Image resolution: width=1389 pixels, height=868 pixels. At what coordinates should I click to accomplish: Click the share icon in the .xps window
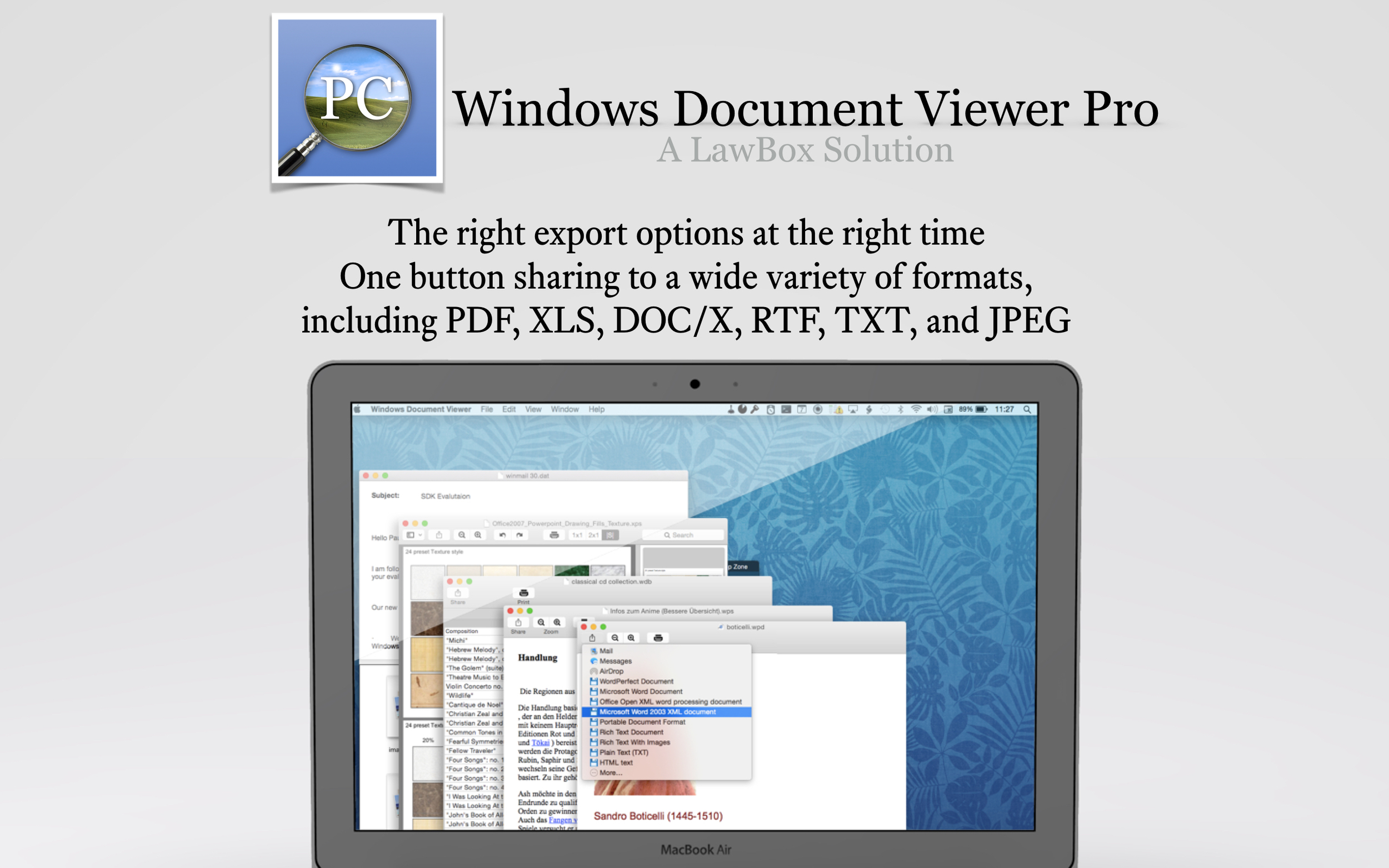click(439, 535)
